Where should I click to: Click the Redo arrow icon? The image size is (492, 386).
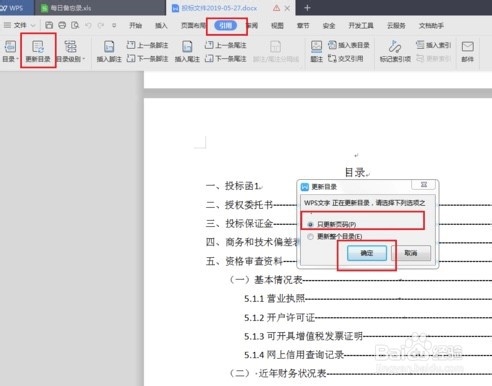[101, 25]
